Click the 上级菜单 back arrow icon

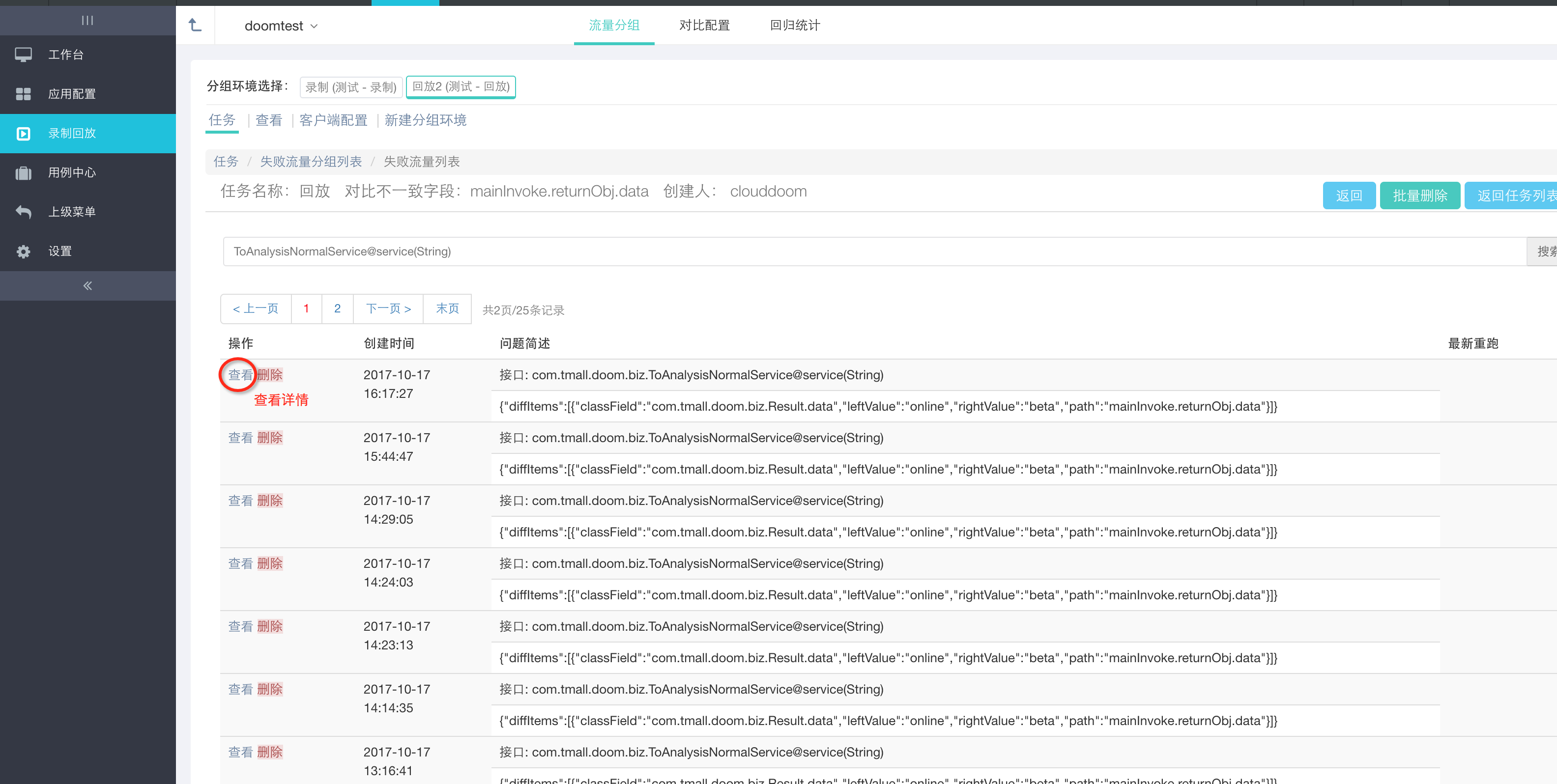[24, 212]
